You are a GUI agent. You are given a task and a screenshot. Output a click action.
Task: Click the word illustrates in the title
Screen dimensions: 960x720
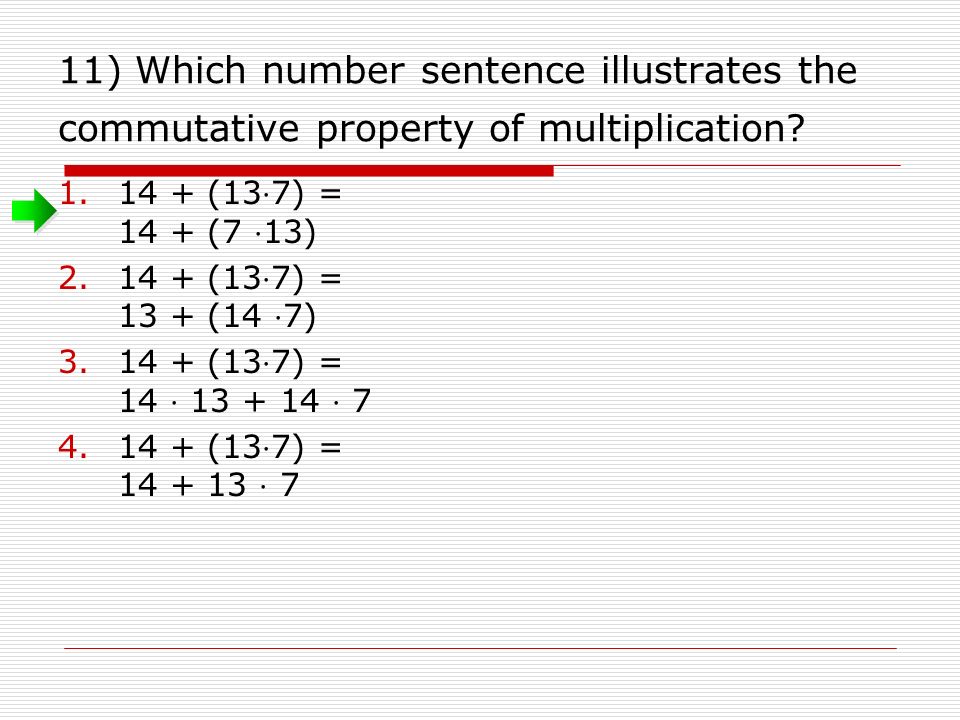[x=692, y=70]
